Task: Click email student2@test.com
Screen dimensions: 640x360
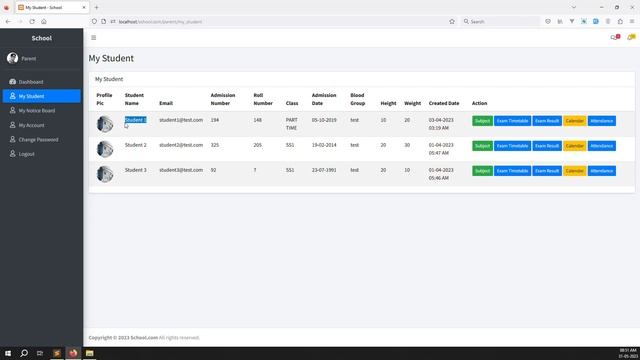Action: 181,145
